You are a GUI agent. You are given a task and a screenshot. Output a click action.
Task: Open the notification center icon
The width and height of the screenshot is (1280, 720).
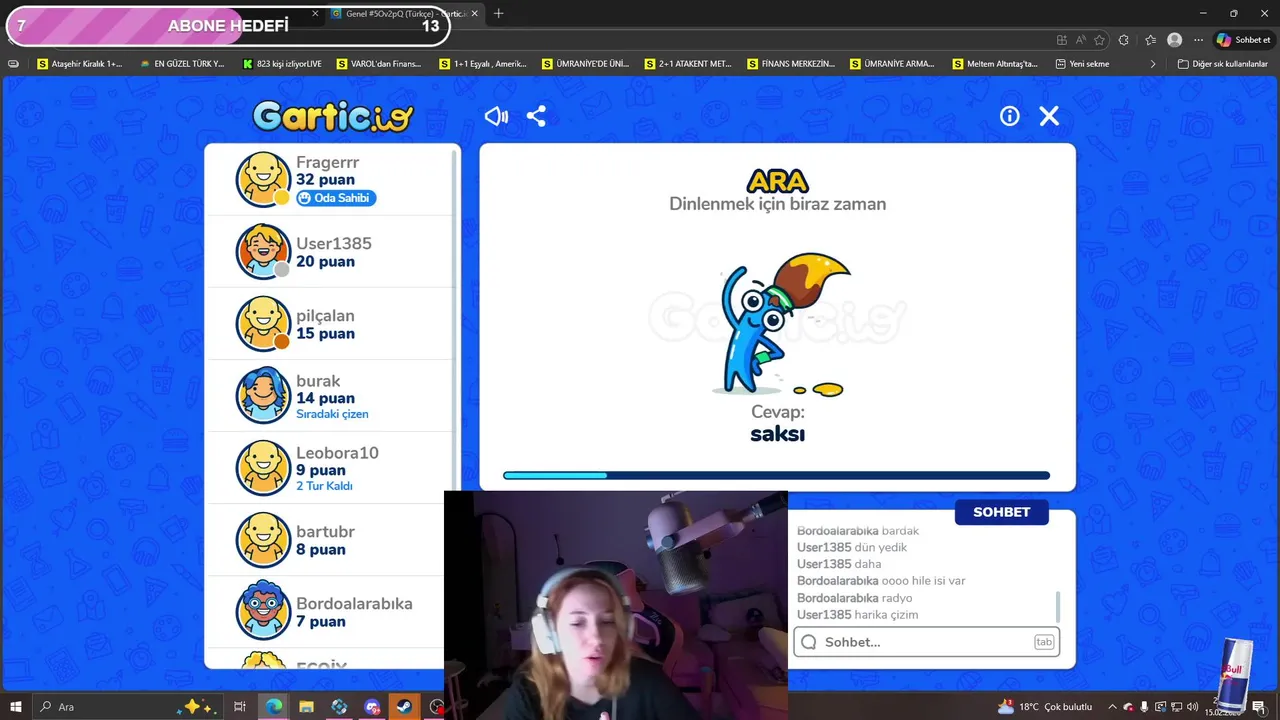[1258, 707]
